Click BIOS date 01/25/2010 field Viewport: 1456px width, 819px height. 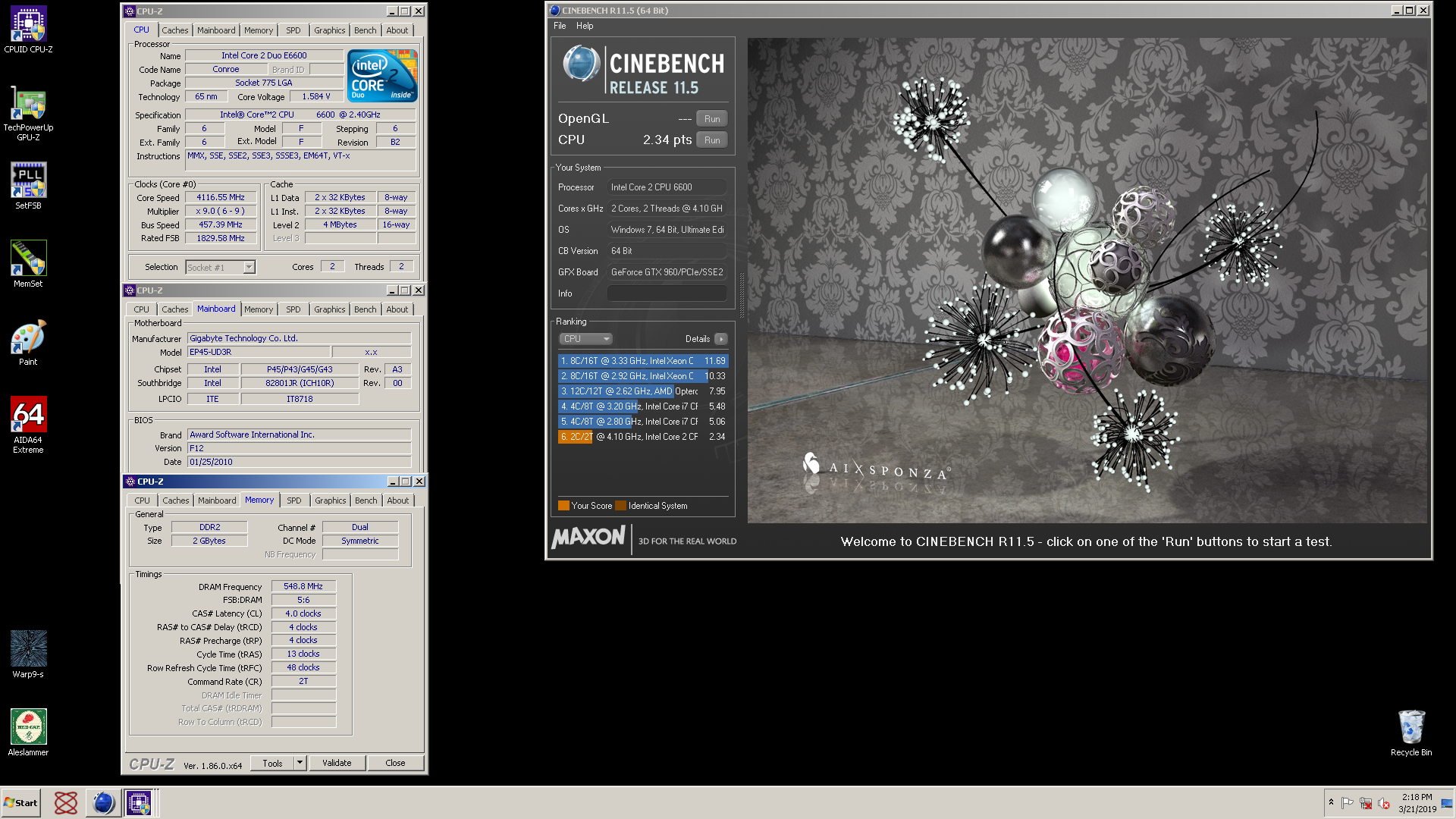coord(299,463)
